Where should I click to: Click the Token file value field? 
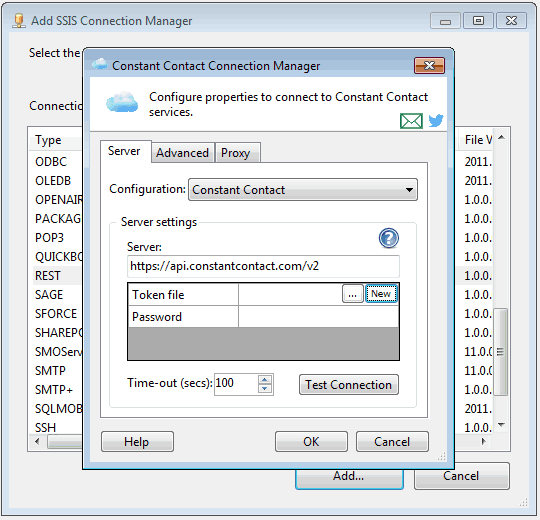tap(290, 295)
